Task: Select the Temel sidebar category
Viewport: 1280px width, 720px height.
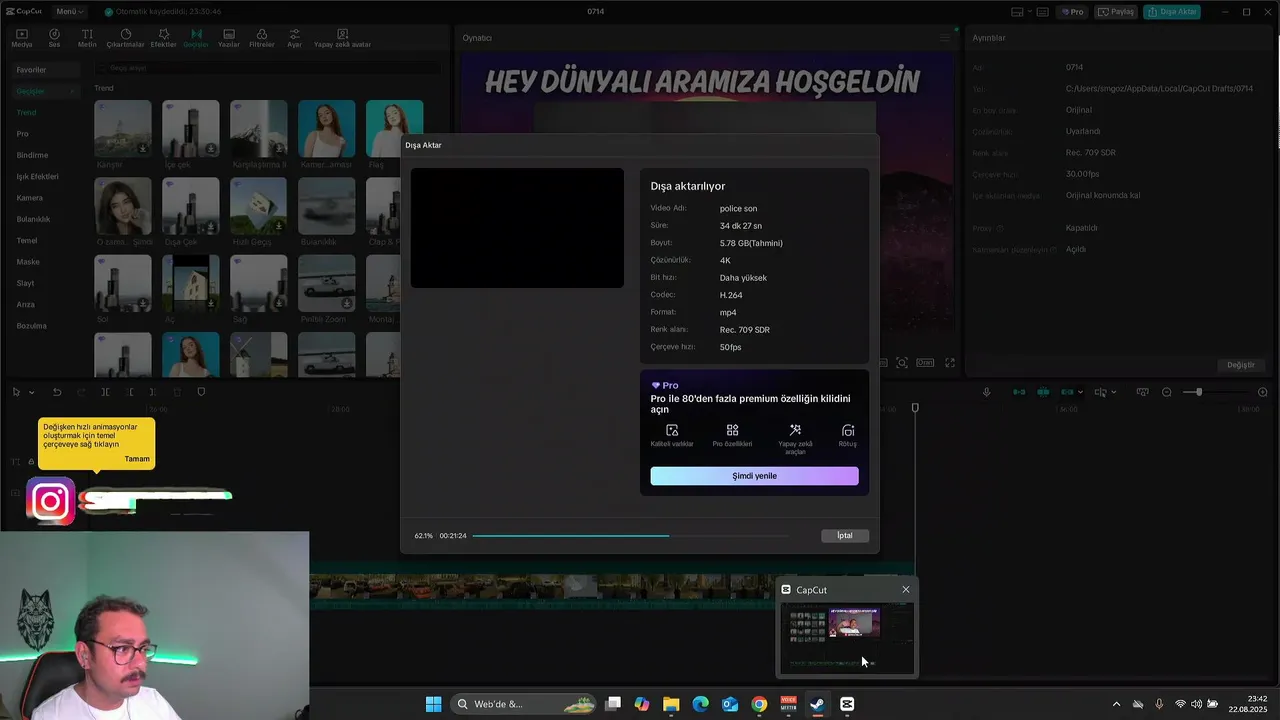Action: click(27, 241)
